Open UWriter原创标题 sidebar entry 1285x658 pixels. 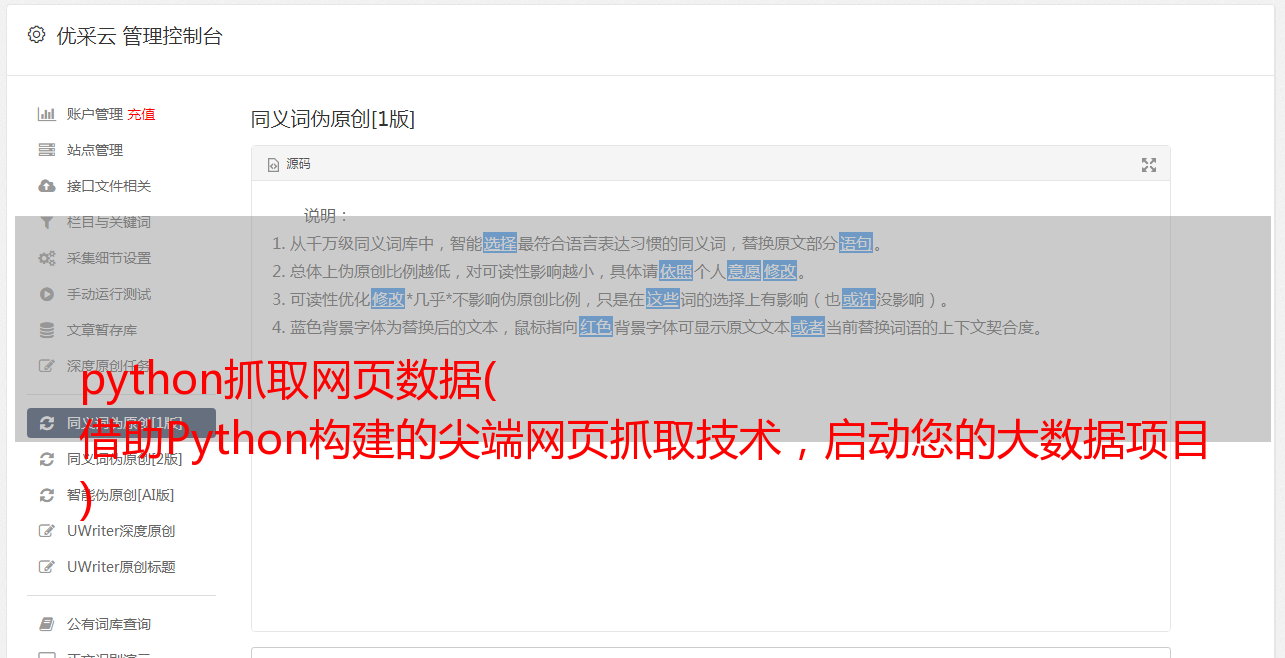tap(121, 567)
